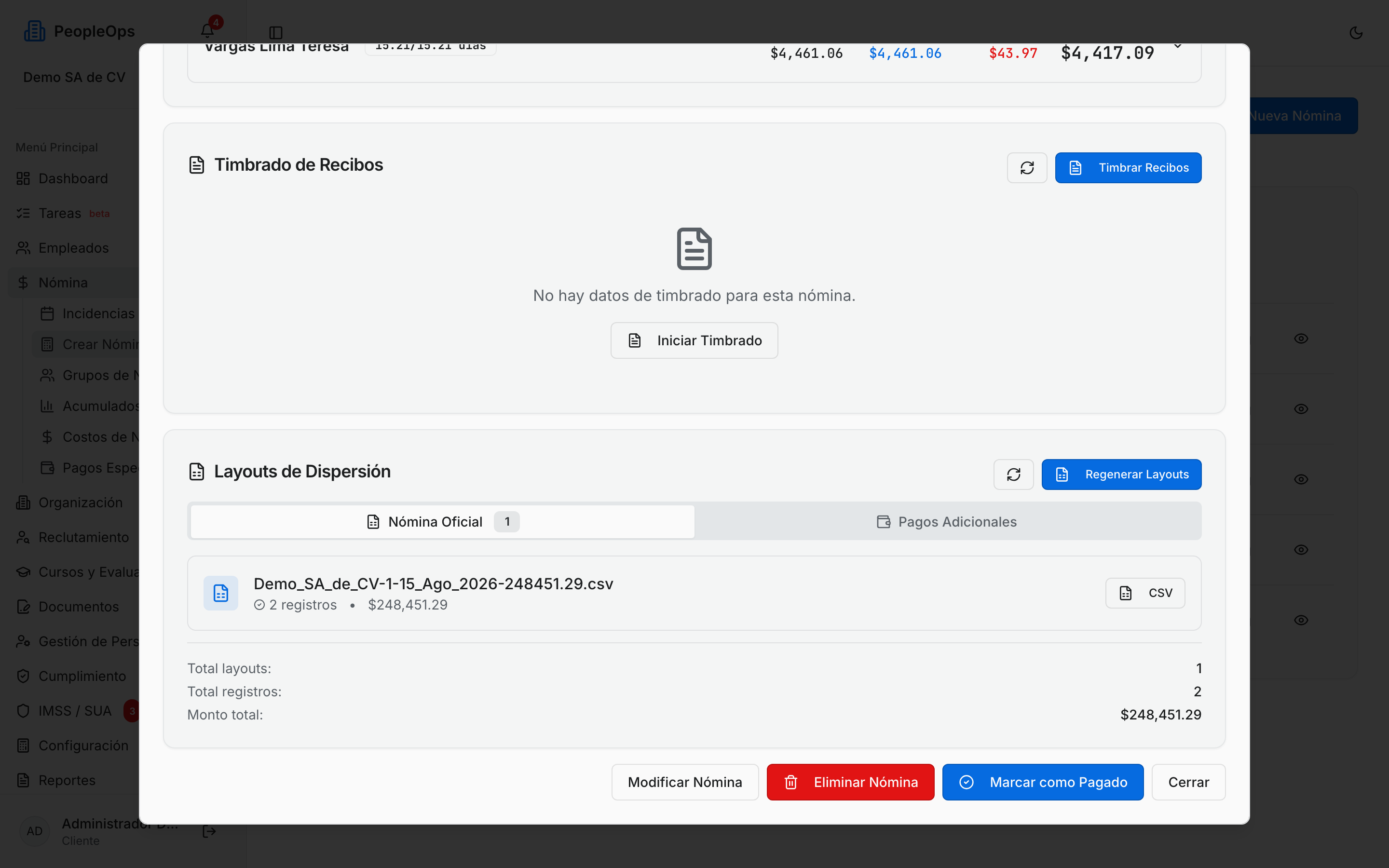Viewport: 1389px width, 868px height.
Task: Click the Layouts de Dispersión heading icon
Action: pyautogui.click(x=197, y=471)
